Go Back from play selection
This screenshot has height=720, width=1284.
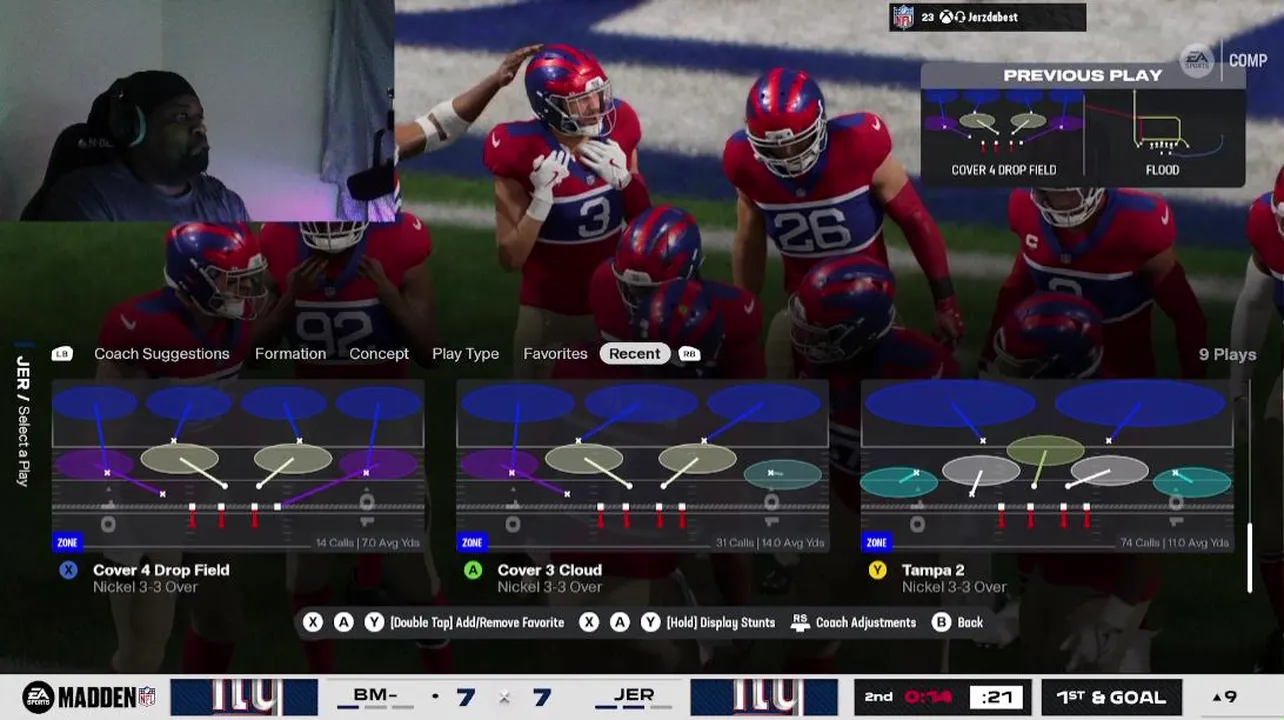[970, 622]
